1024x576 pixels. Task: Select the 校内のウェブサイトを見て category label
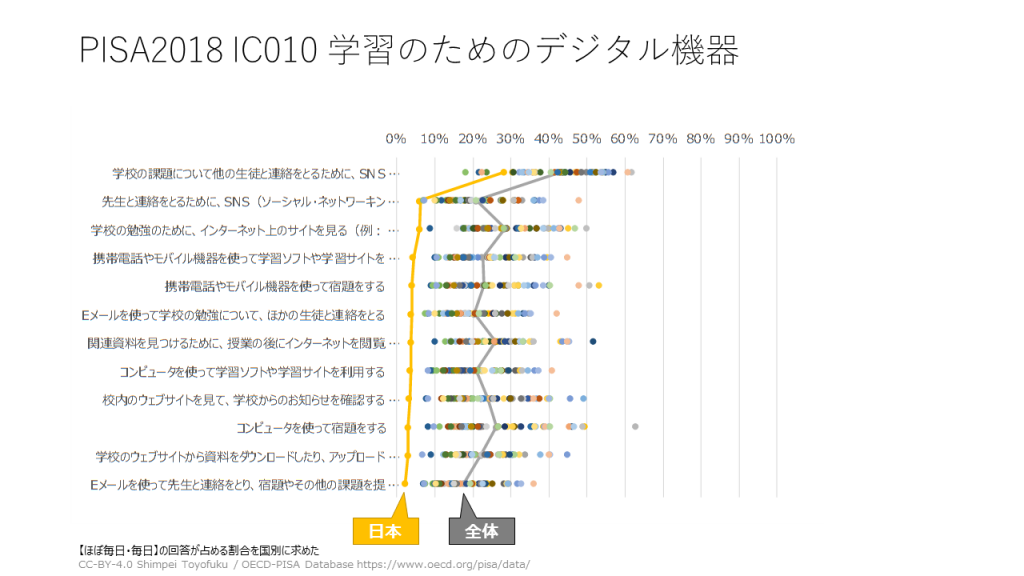(243, 400)
